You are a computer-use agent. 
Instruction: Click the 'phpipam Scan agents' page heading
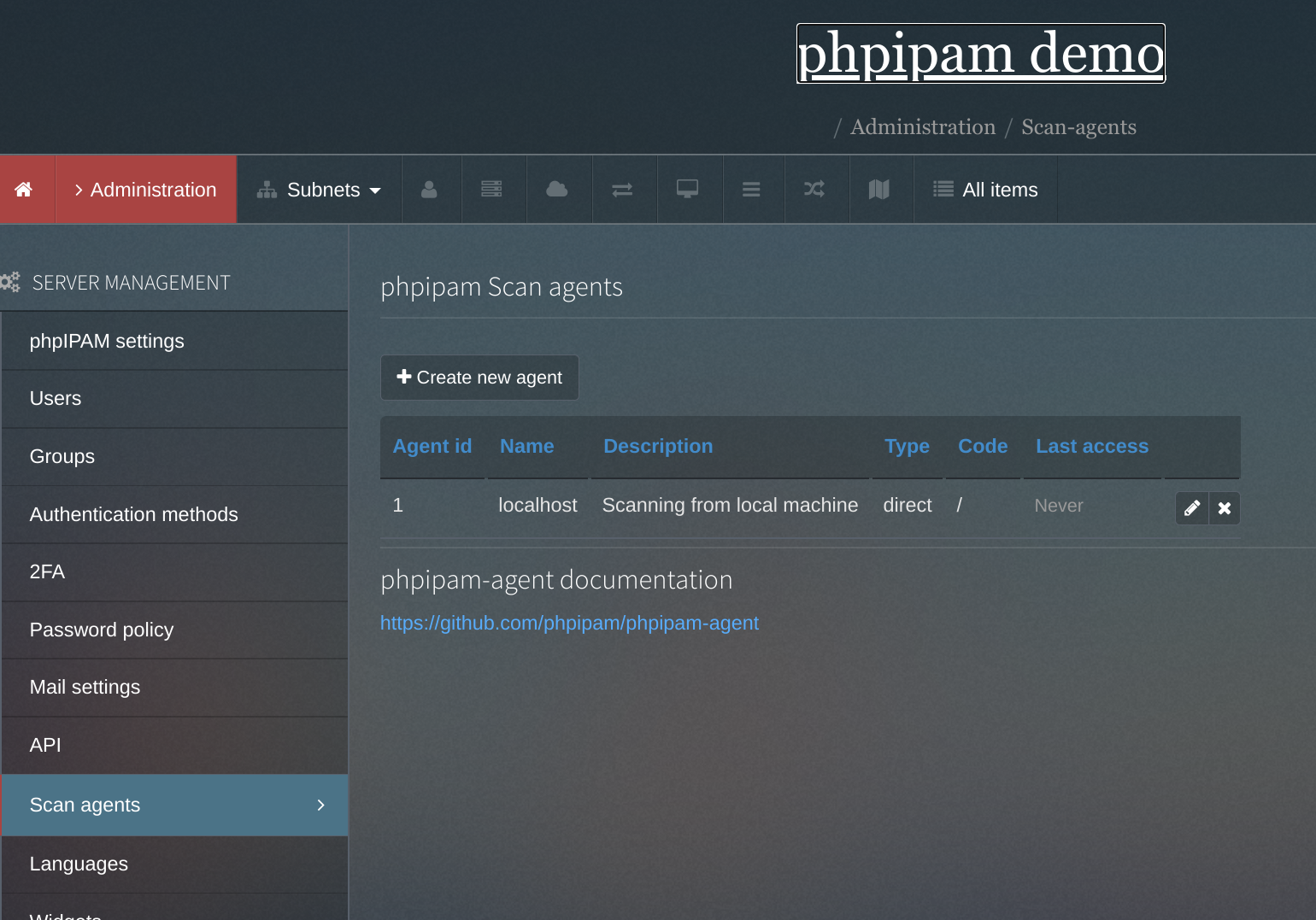502,288
